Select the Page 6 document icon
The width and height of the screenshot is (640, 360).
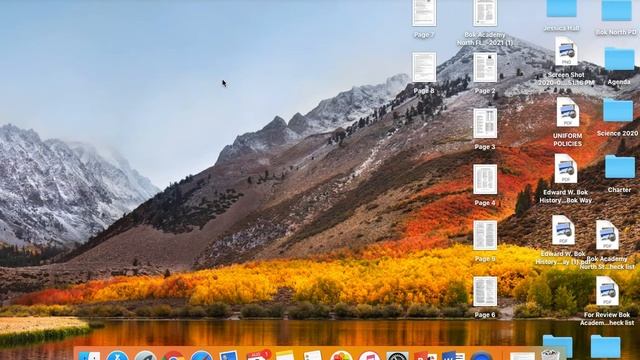click(x=485, y=291)
